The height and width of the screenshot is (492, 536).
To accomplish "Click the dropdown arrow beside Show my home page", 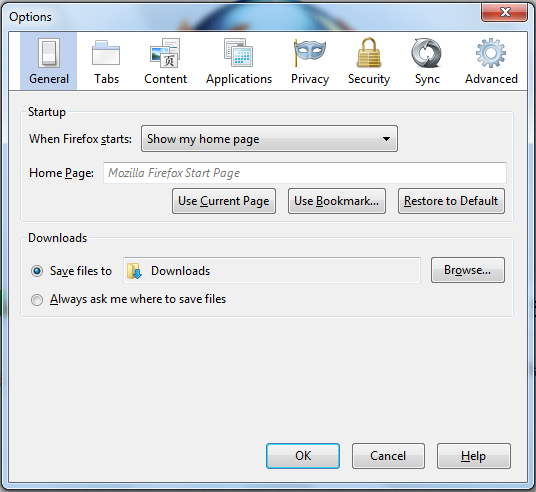I will pos(386,139).
